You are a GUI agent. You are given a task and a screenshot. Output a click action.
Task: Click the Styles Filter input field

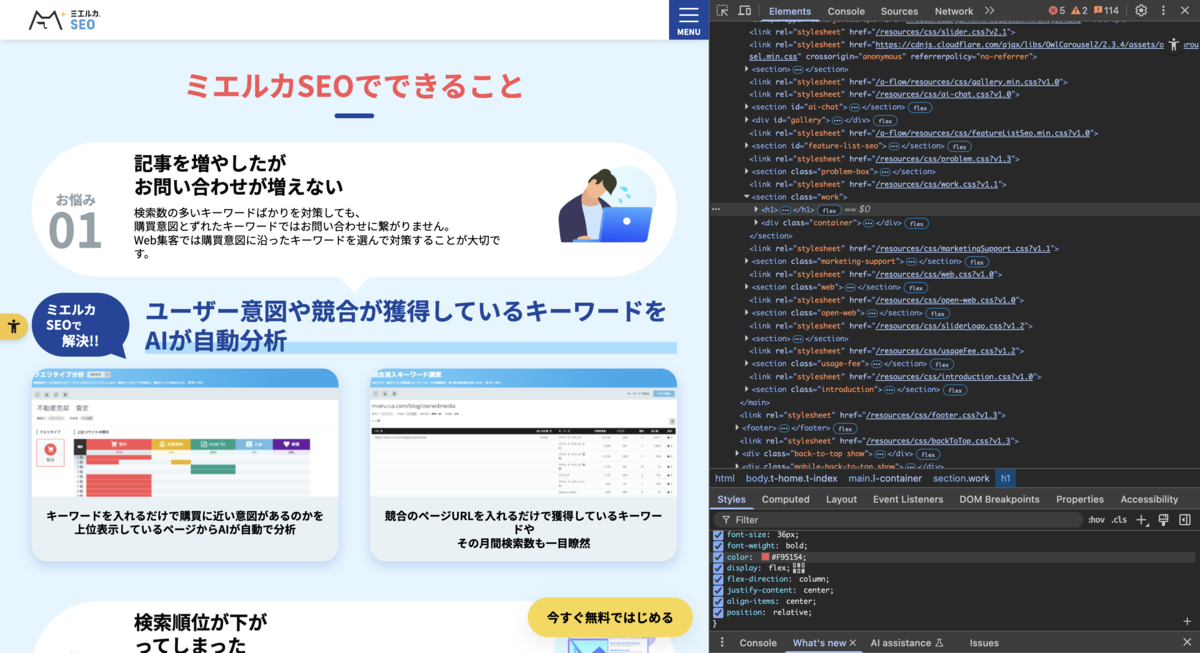[x=800, y=519]
